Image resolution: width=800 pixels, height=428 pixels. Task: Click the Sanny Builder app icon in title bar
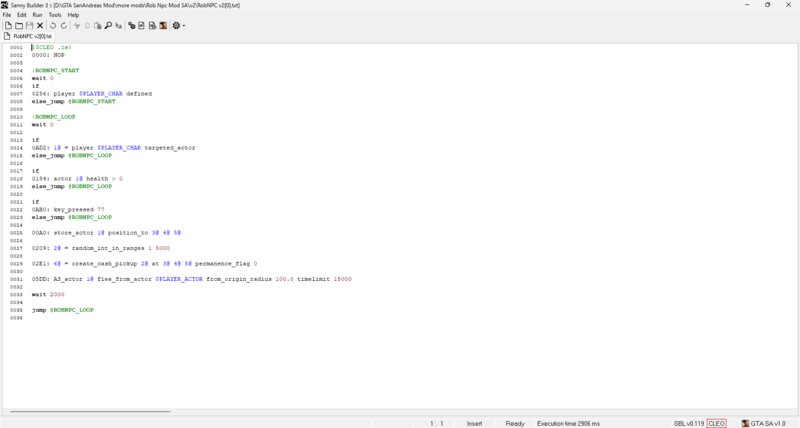click(5, 5)
